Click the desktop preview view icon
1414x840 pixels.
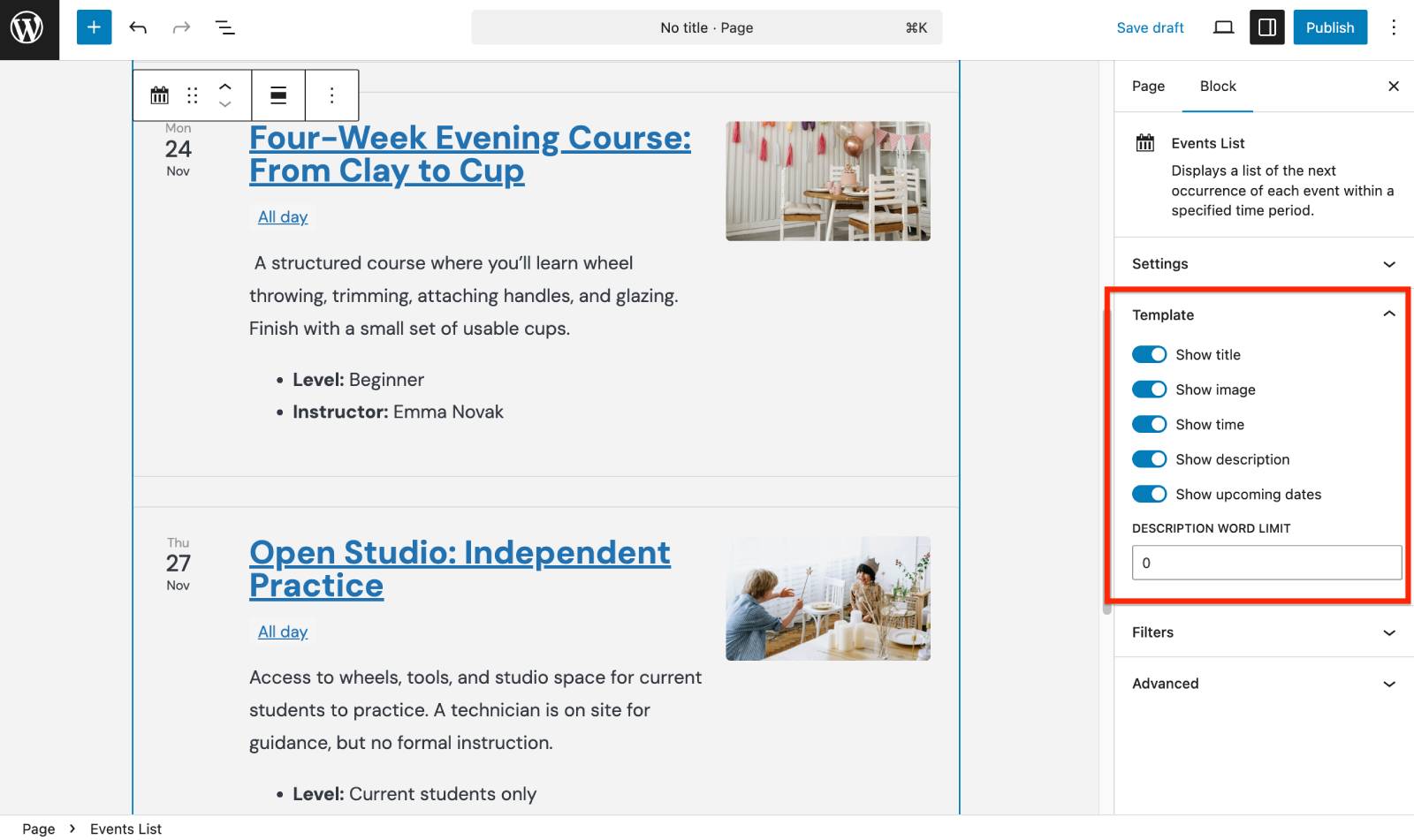[1223, 27]
